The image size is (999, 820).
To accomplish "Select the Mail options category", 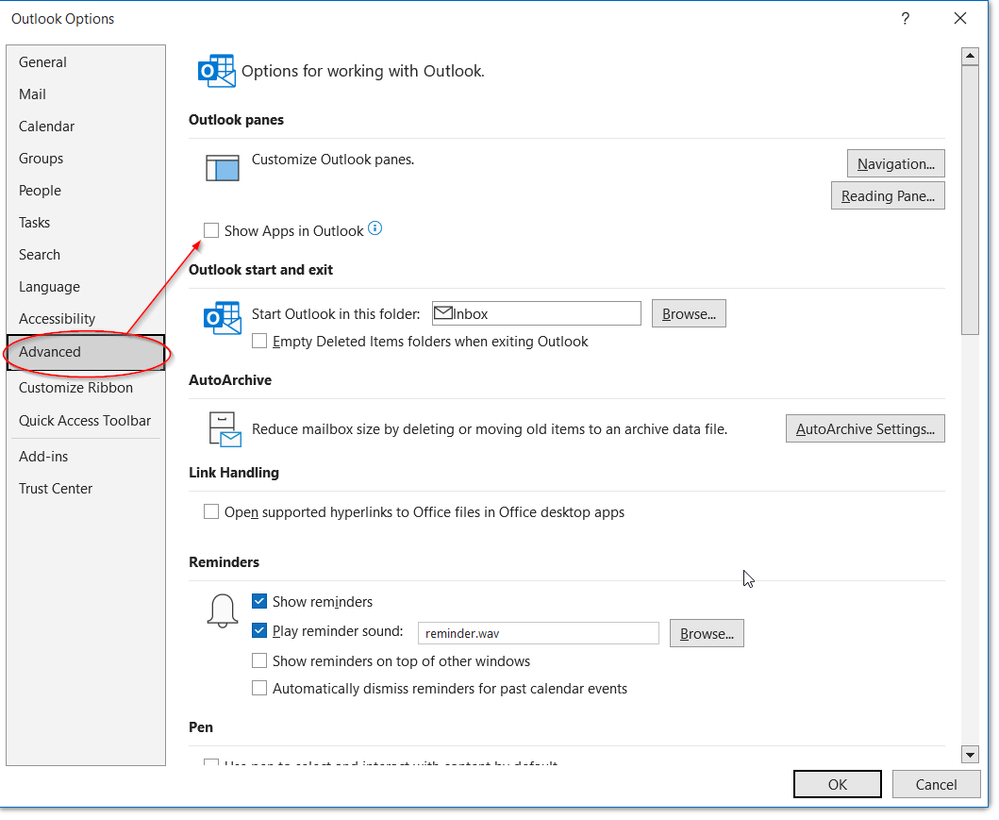I will point(86,94).
